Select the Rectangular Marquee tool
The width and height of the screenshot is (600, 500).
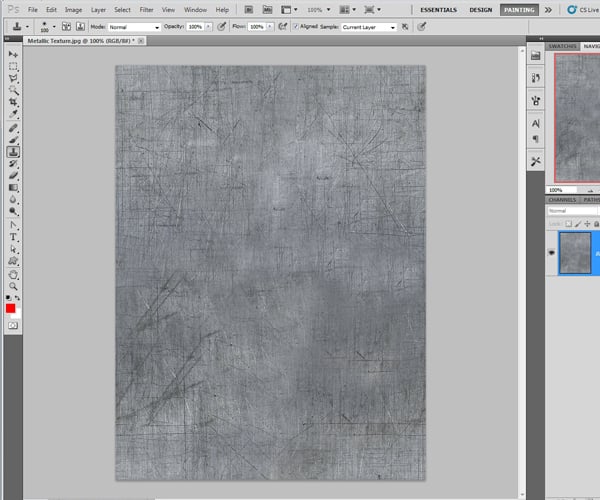click(13, 67)
